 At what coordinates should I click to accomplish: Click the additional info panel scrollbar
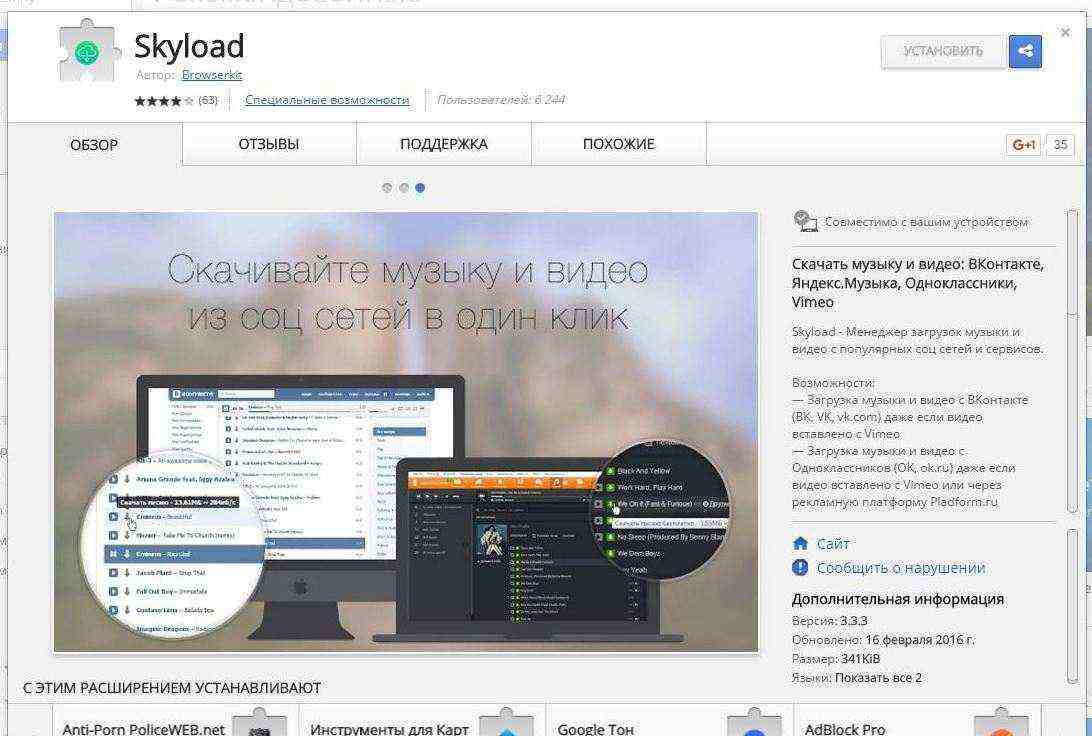(1072, 606)
